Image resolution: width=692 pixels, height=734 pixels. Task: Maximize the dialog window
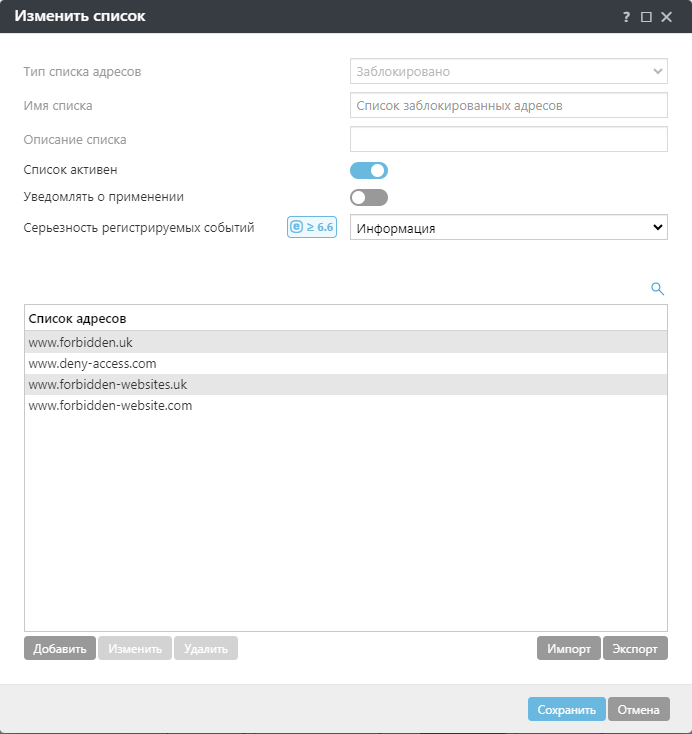click(x=646, y=17)
